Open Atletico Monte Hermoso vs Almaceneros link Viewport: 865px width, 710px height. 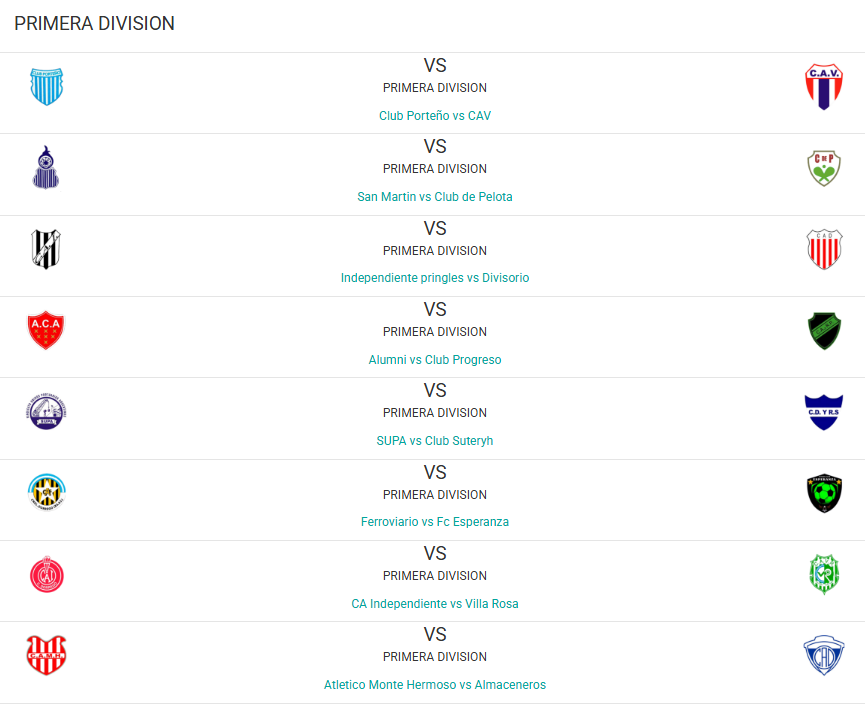click(435, 685)
